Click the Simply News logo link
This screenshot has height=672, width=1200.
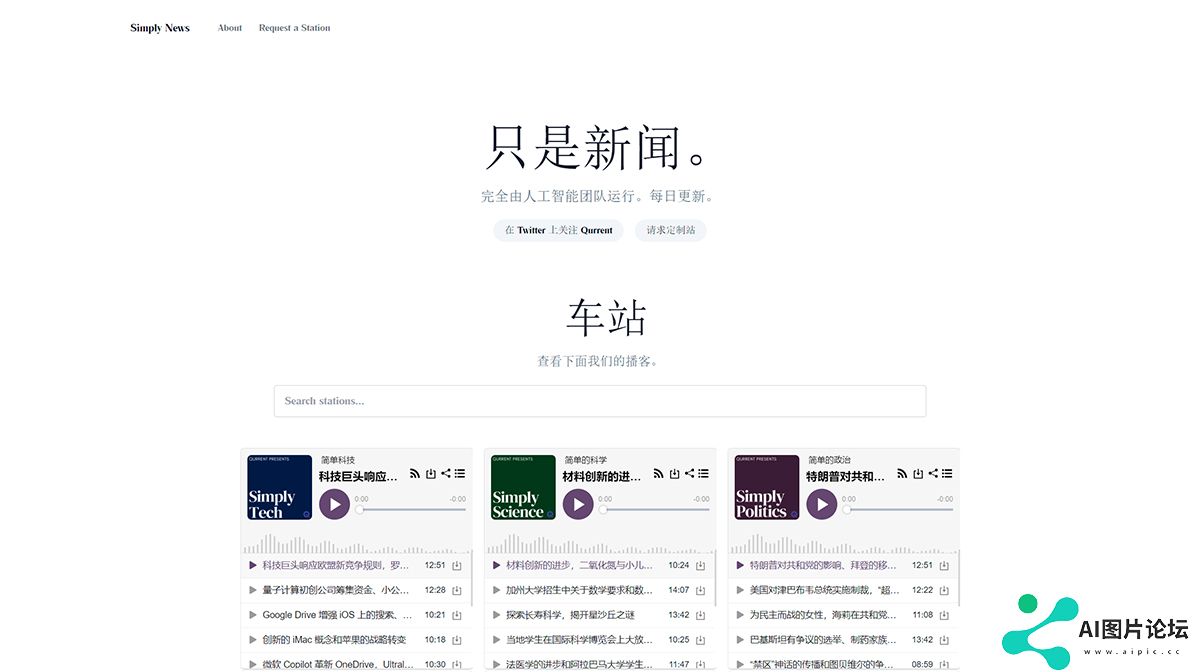[160, 28]
